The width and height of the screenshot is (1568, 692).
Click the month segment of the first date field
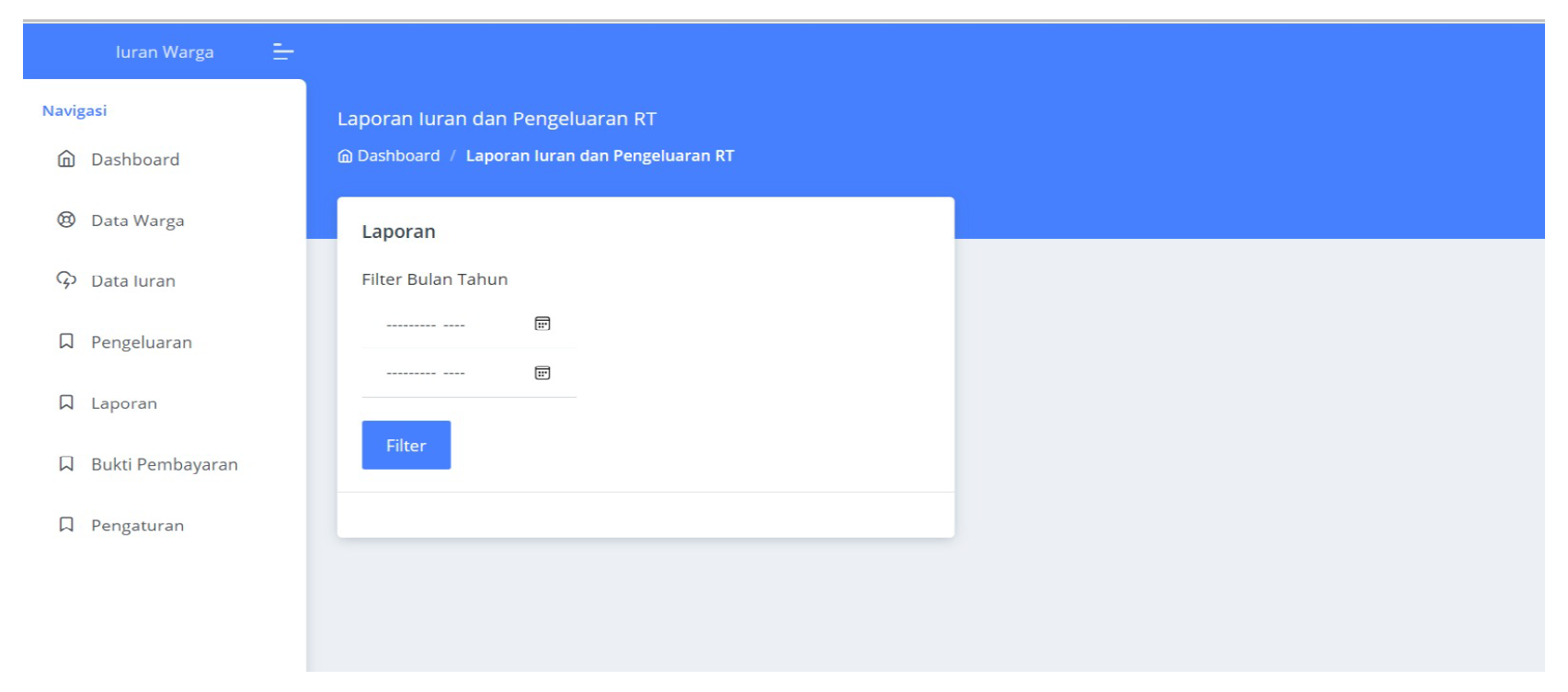click(410, 325)
